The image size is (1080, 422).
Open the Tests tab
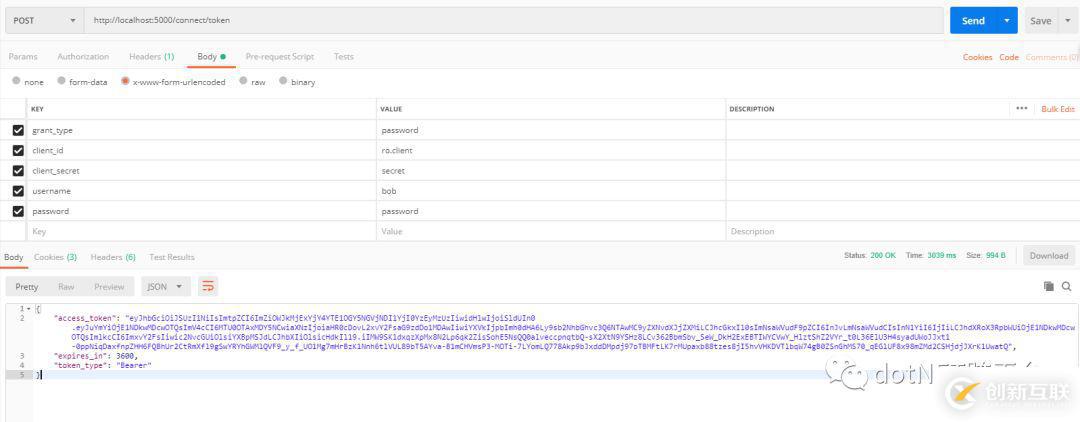[344, 56]
